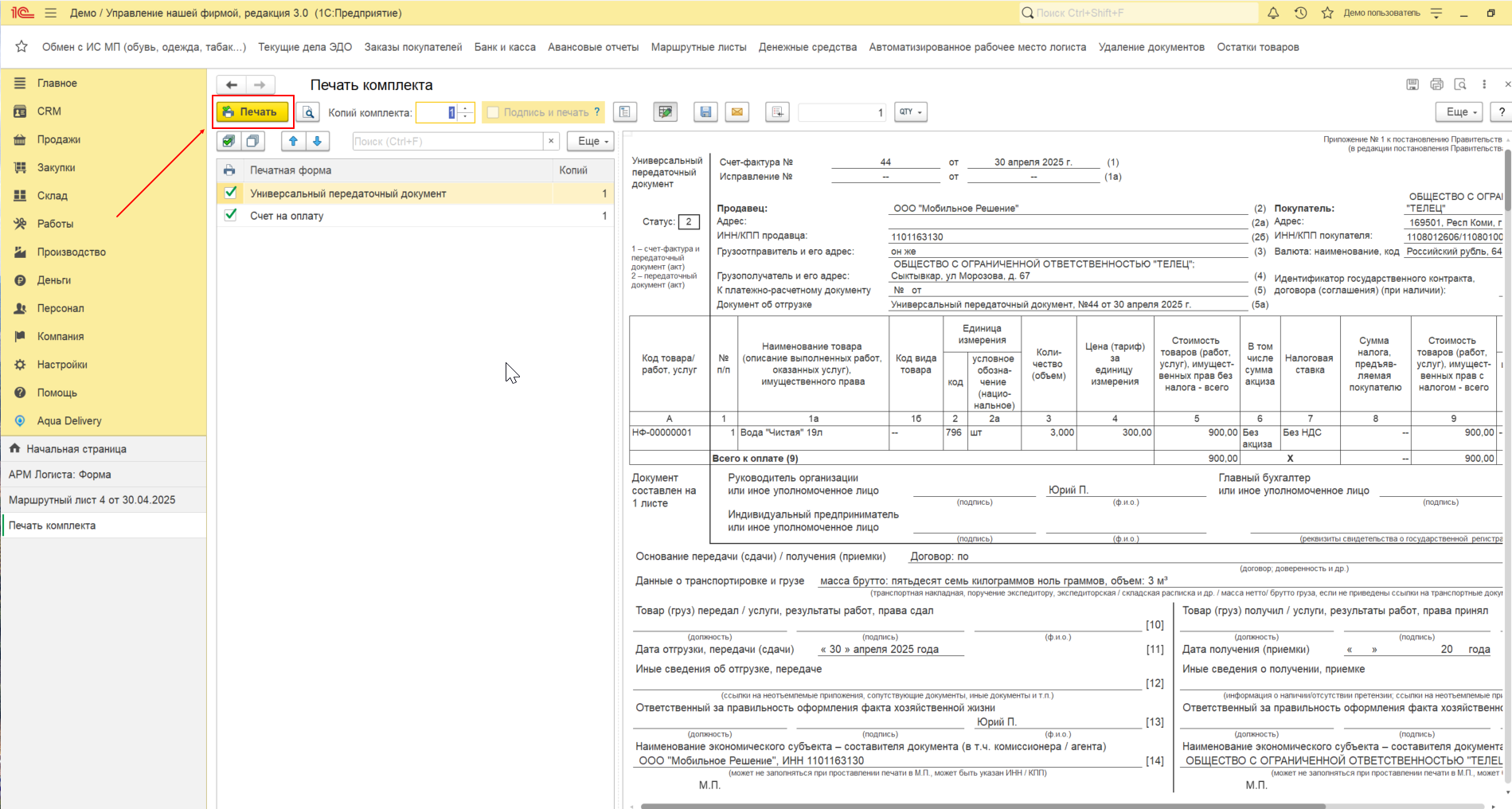Click the yellow Печать button
The image size is (1512, 809).
point(252,112)
